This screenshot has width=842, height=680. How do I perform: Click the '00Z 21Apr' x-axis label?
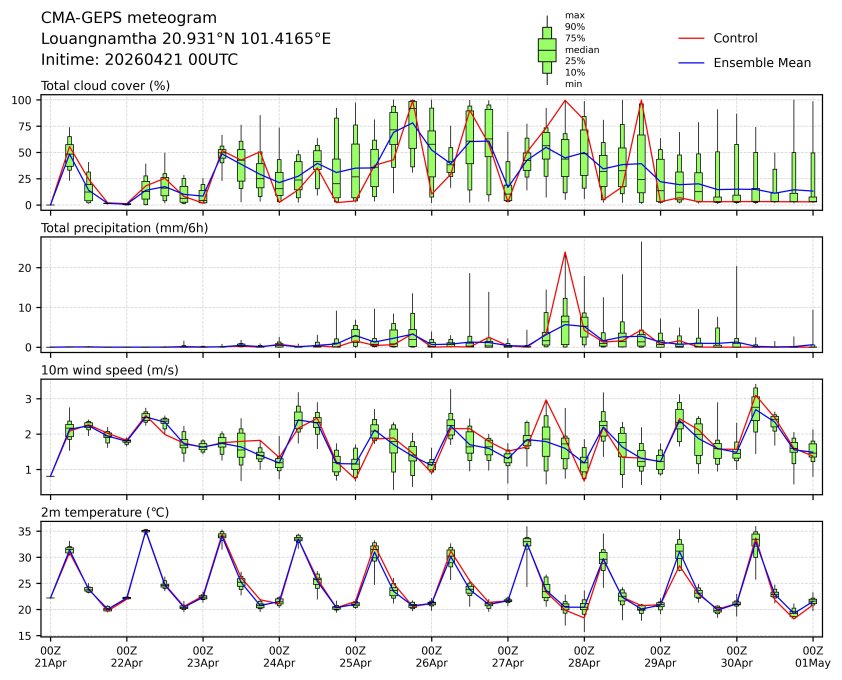50,656
